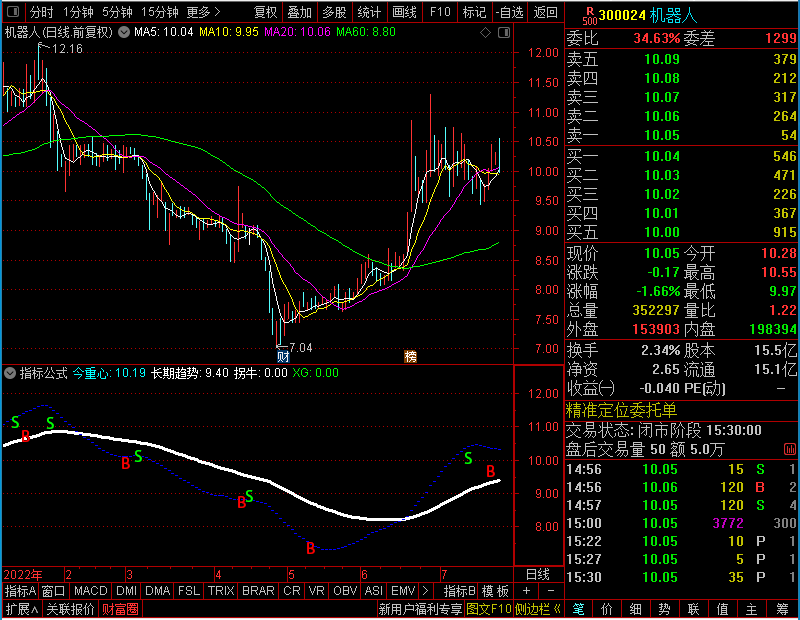
Task: Click the 复权 button
Action: pos(266,11)
